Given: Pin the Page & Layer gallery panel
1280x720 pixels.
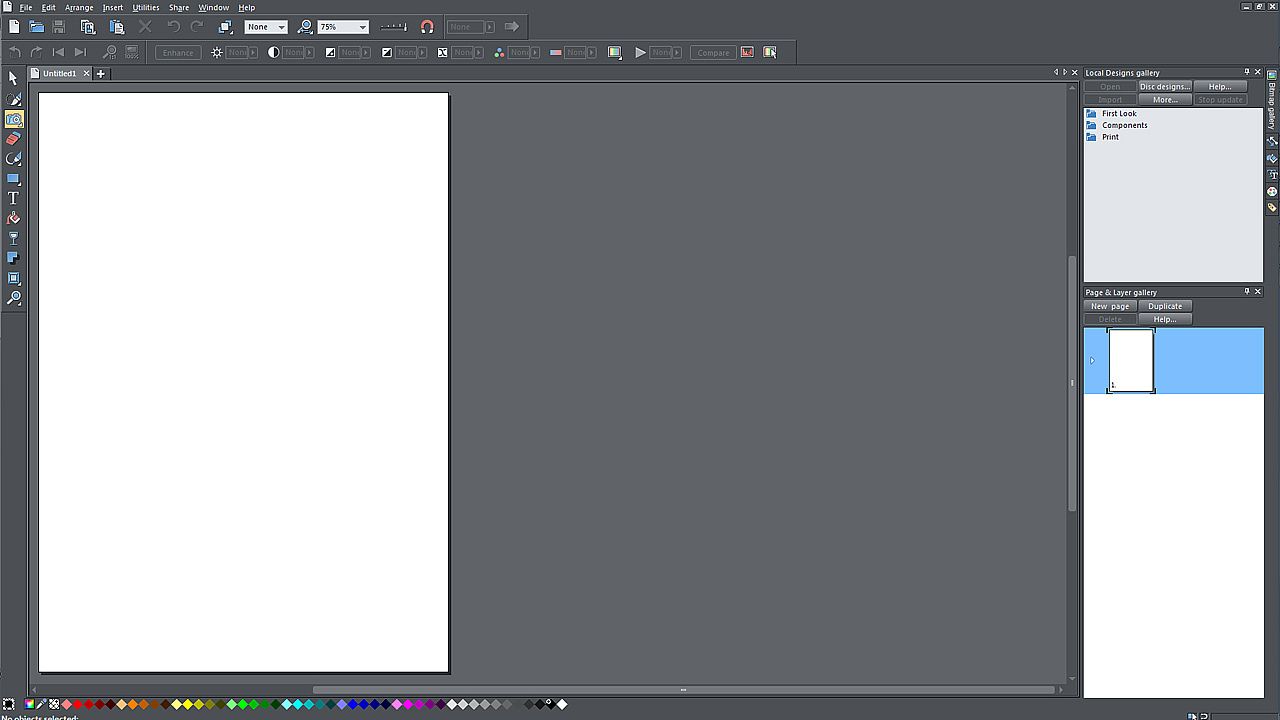Looking at the screenshot, I should [1246, 292].
